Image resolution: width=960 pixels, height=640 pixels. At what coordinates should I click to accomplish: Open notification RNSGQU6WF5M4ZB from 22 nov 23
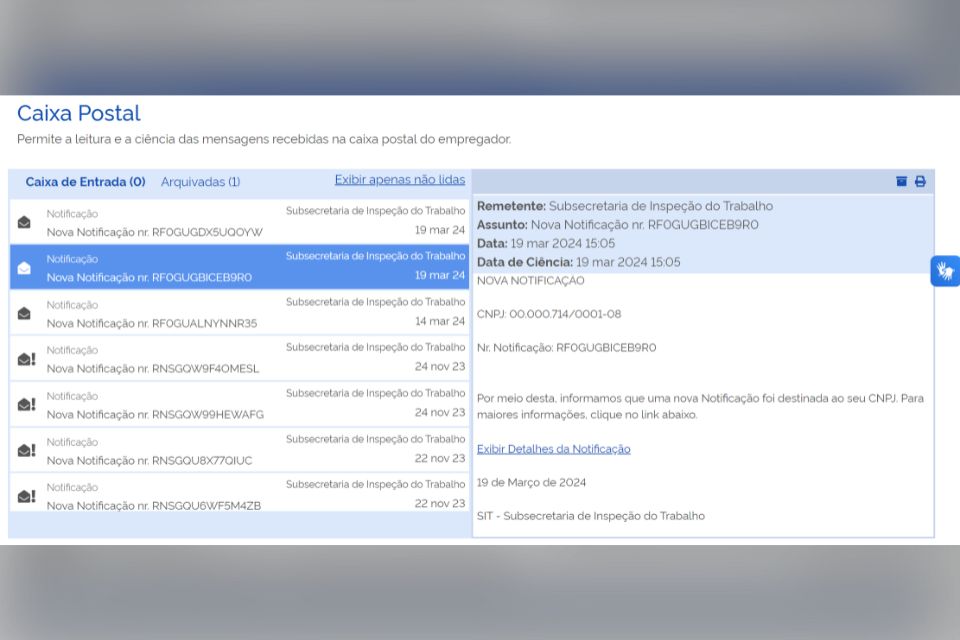pos(239,495)
